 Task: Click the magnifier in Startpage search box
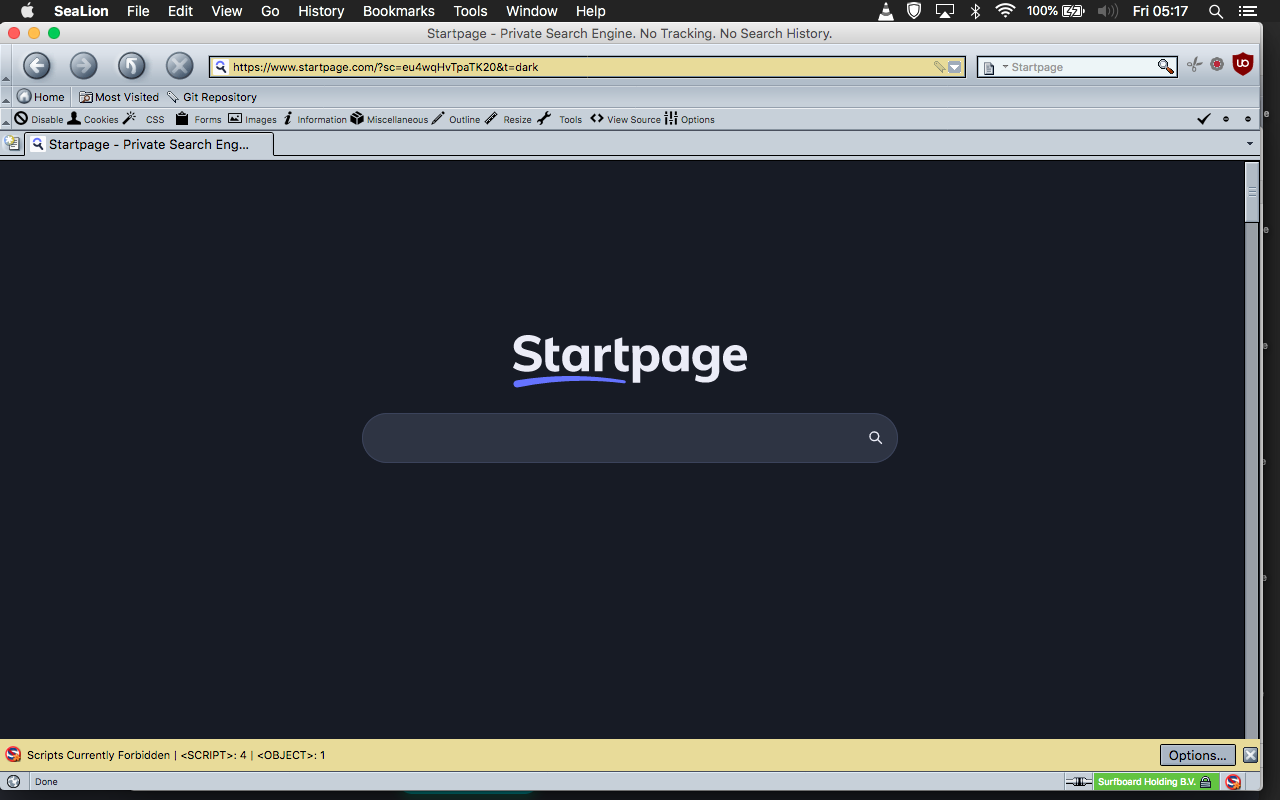875,438
